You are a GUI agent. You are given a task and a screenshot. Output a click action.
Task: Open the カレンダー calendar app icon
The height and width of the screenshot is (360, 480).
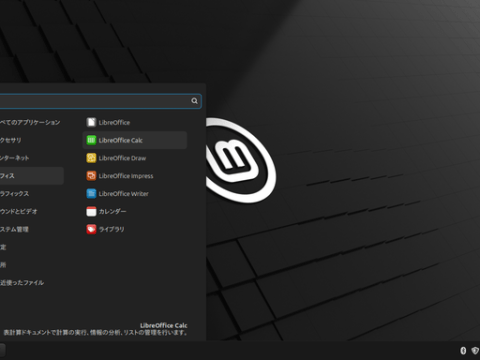[91, 211]
